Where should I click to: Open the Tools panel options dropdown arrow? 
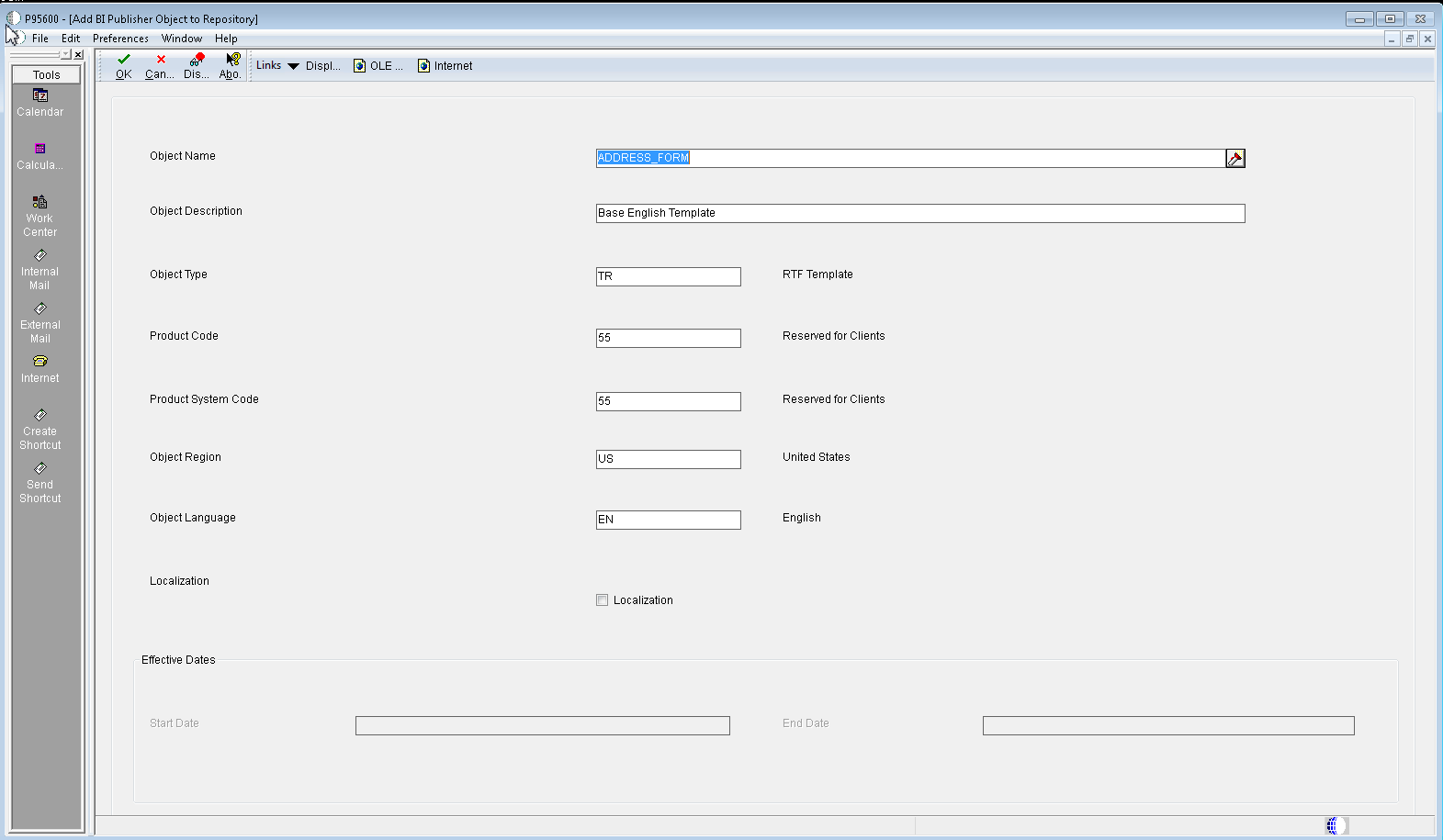(x=66, y=55)
